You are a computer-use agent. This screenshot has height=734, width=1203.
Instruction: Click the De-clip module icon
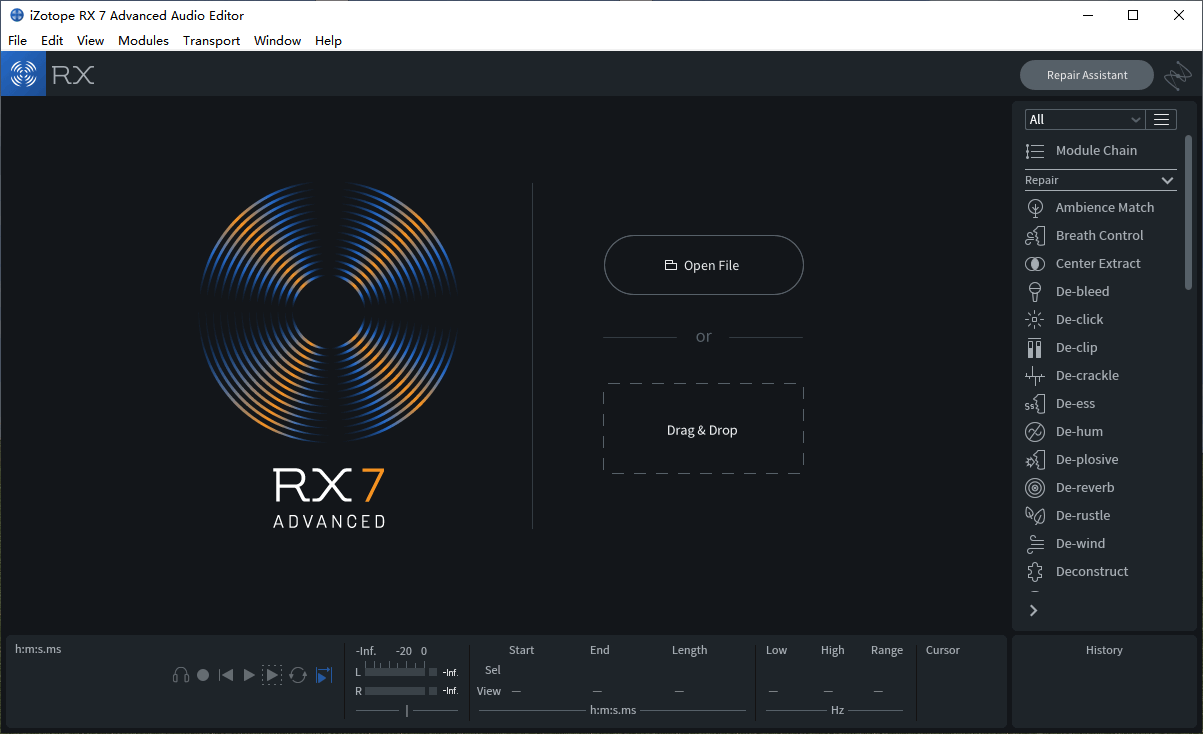coord(1035,348)
